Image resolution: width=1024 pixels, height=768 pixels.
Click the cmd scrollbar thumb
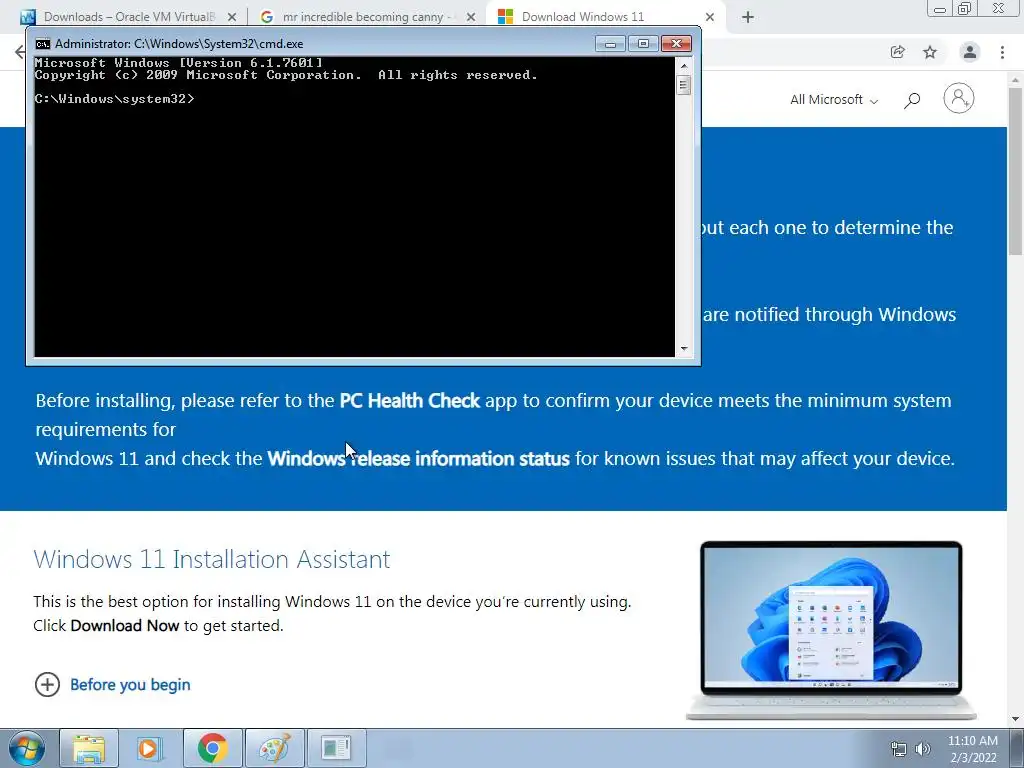(684, 85)
